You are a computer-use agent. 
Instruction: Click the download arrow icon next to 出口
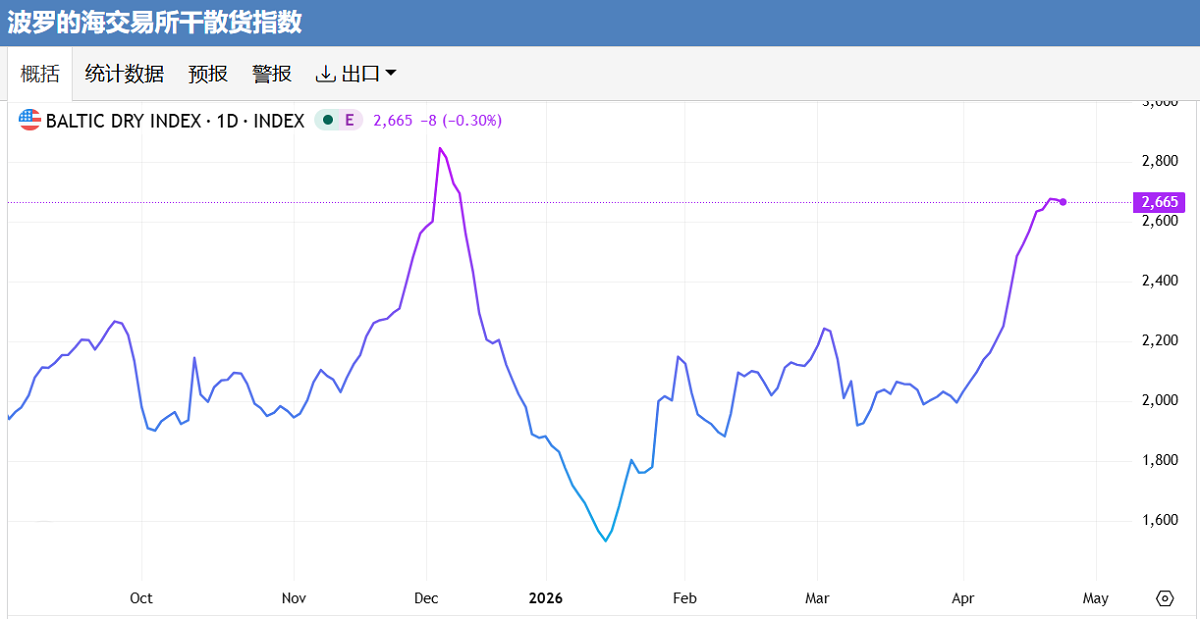[x=325, y=74]
